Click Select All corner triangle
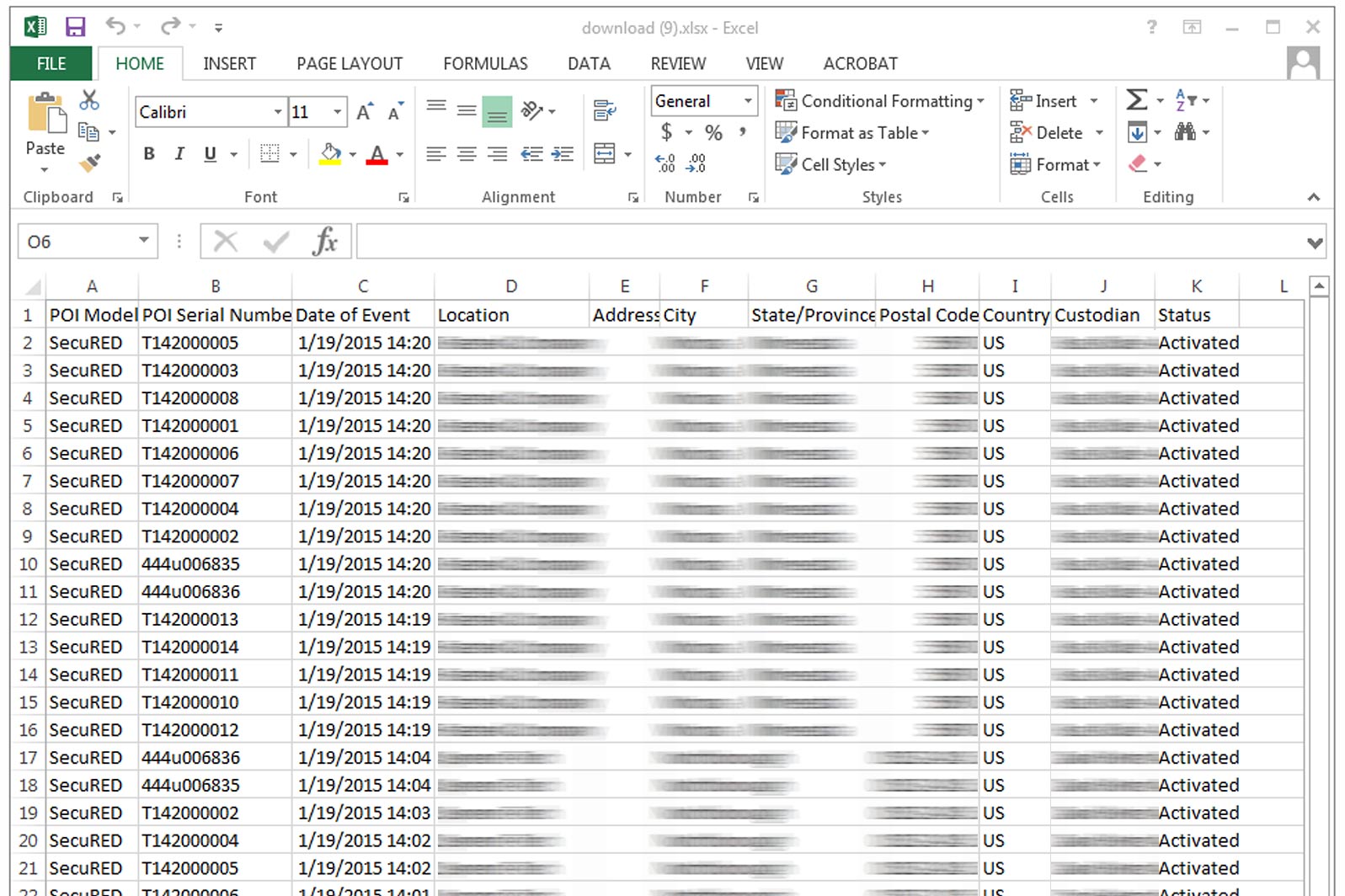 pos(32,286)
